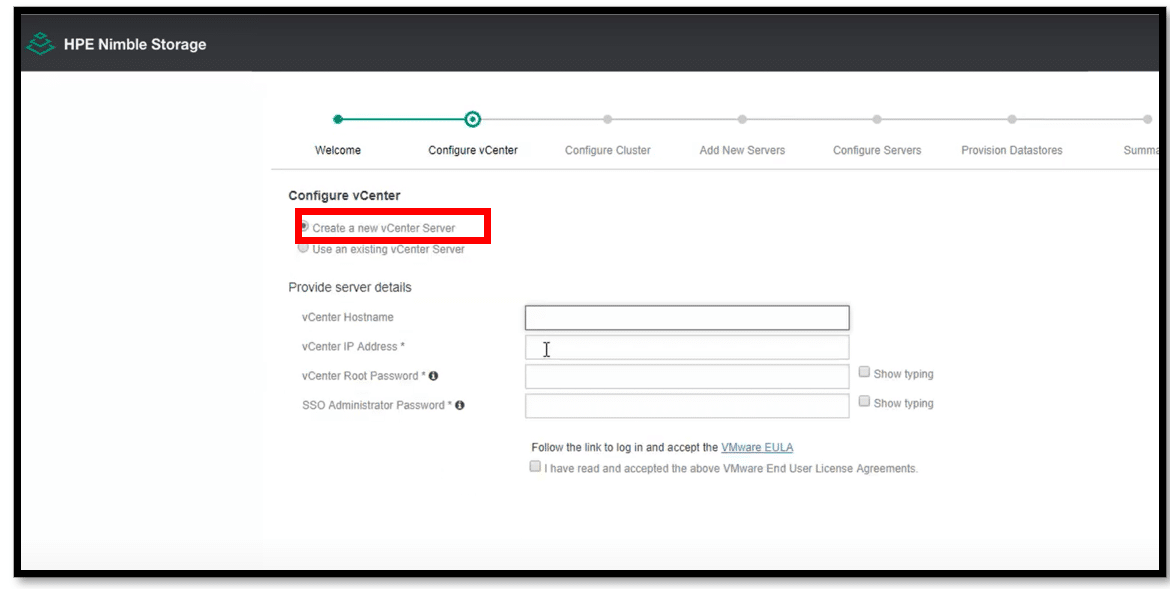Open the VMware EULA link
Screen dimensions: 1170x589
(x=757, y=448)
